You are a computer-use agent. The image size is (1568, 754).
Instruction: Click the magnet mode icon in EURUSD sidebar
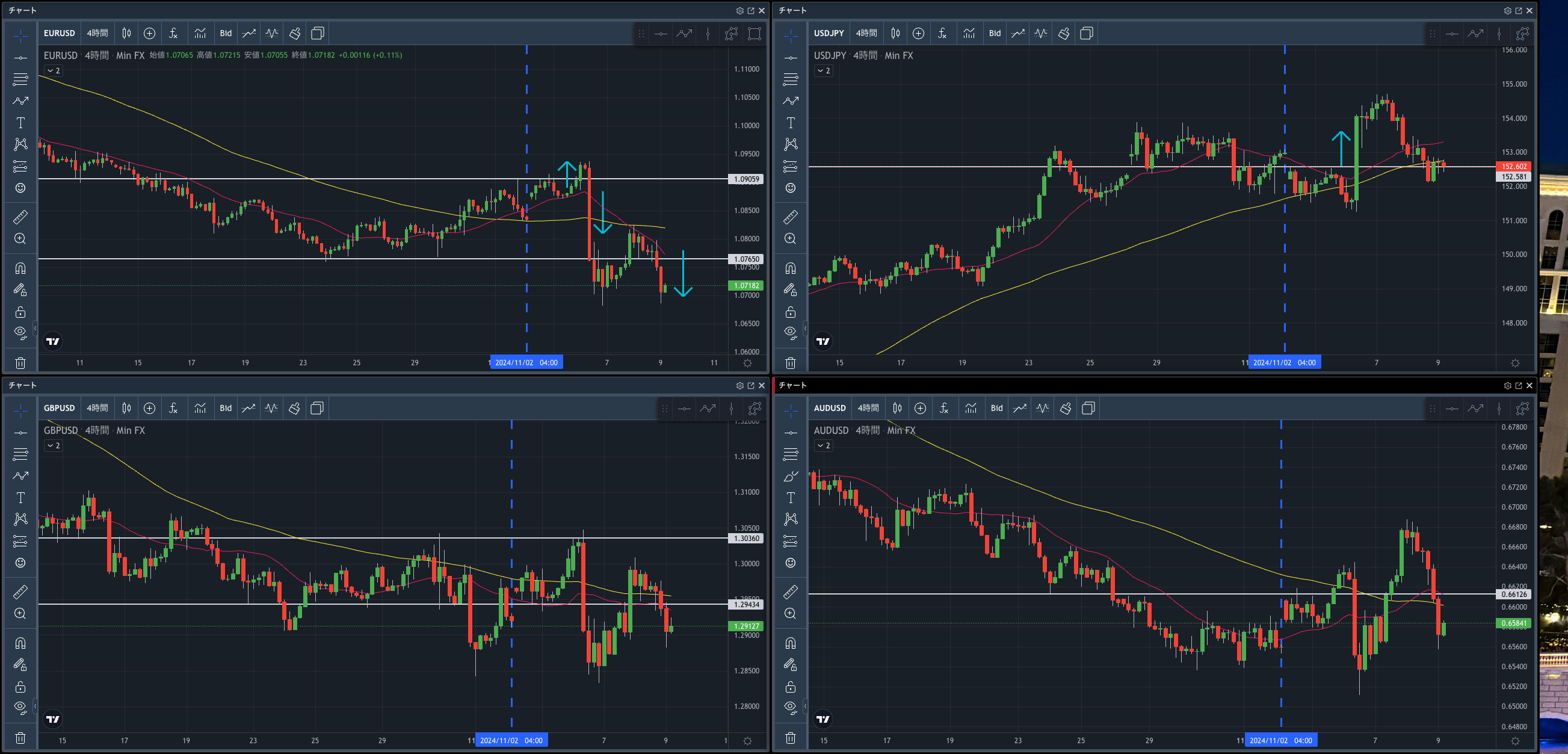point(20,268)
